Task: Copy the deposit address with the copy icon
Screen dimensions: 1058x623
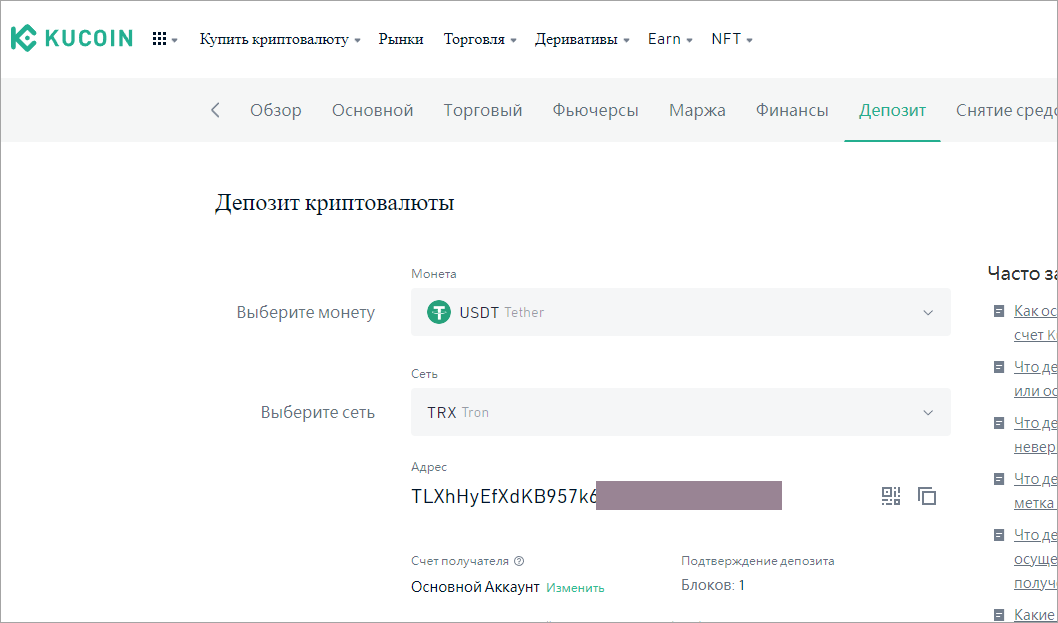Action: pyautogui.click(x=927, y=496)
